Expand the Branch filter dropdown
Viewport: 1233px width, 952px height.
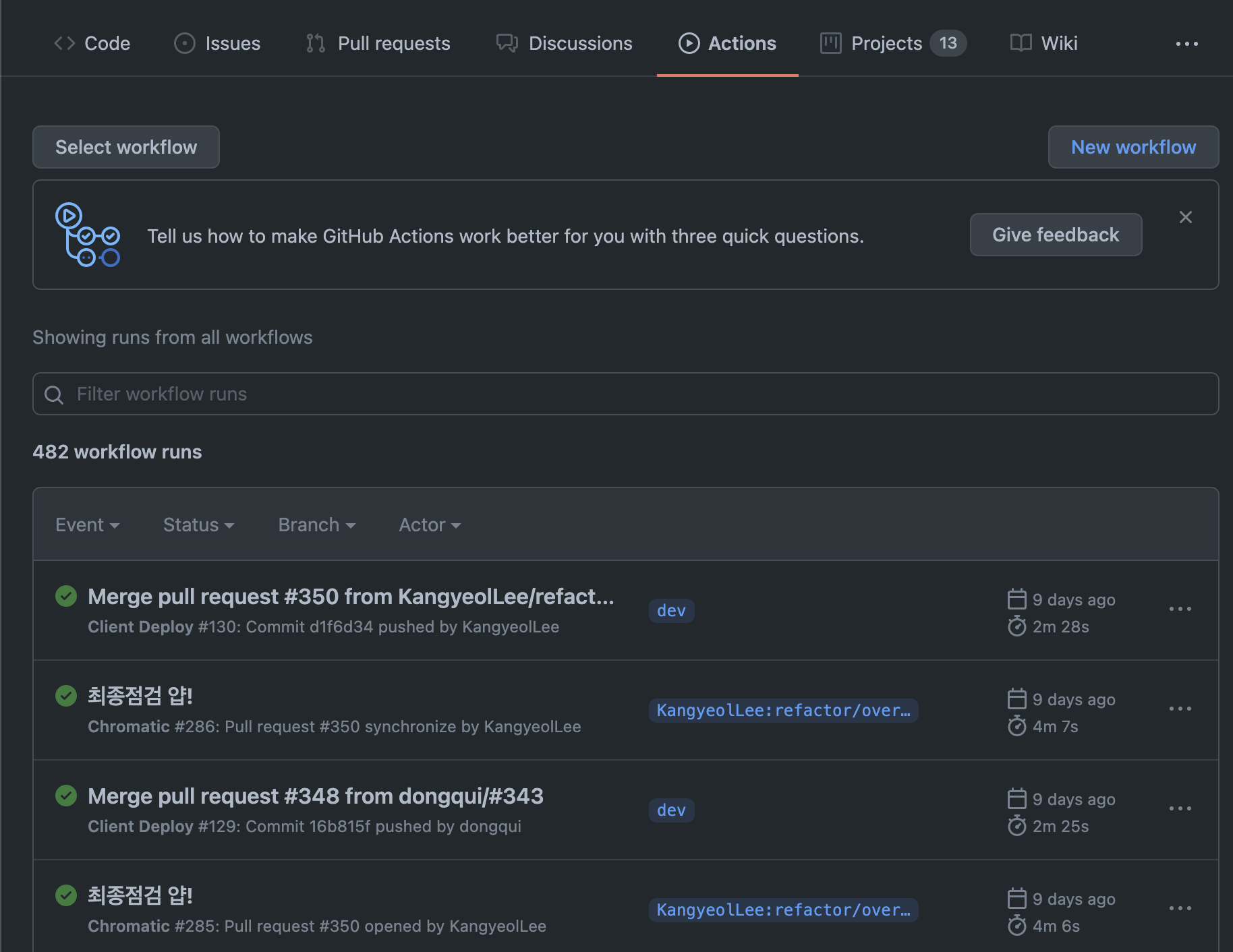click(x=317, y=525)
